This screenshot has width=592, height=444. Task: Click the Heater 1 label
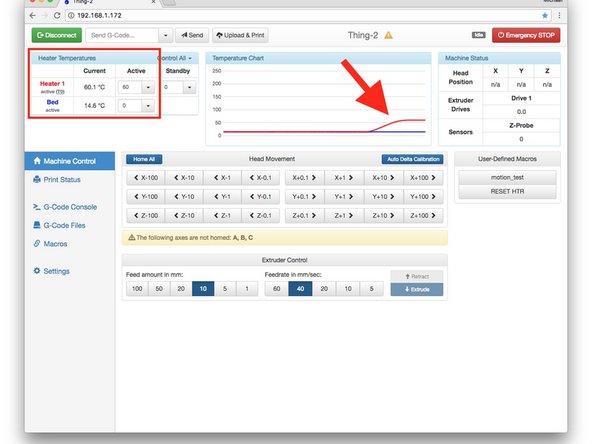52,83
